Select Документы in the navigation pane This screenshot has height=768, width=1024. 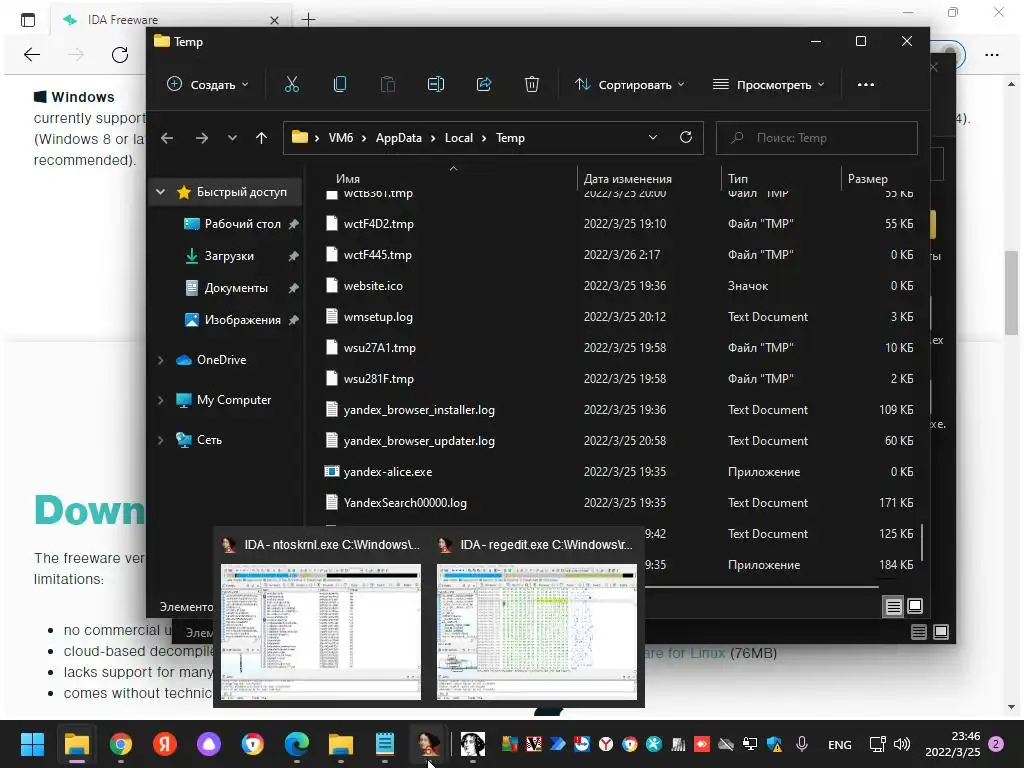(x=236, y=288)
